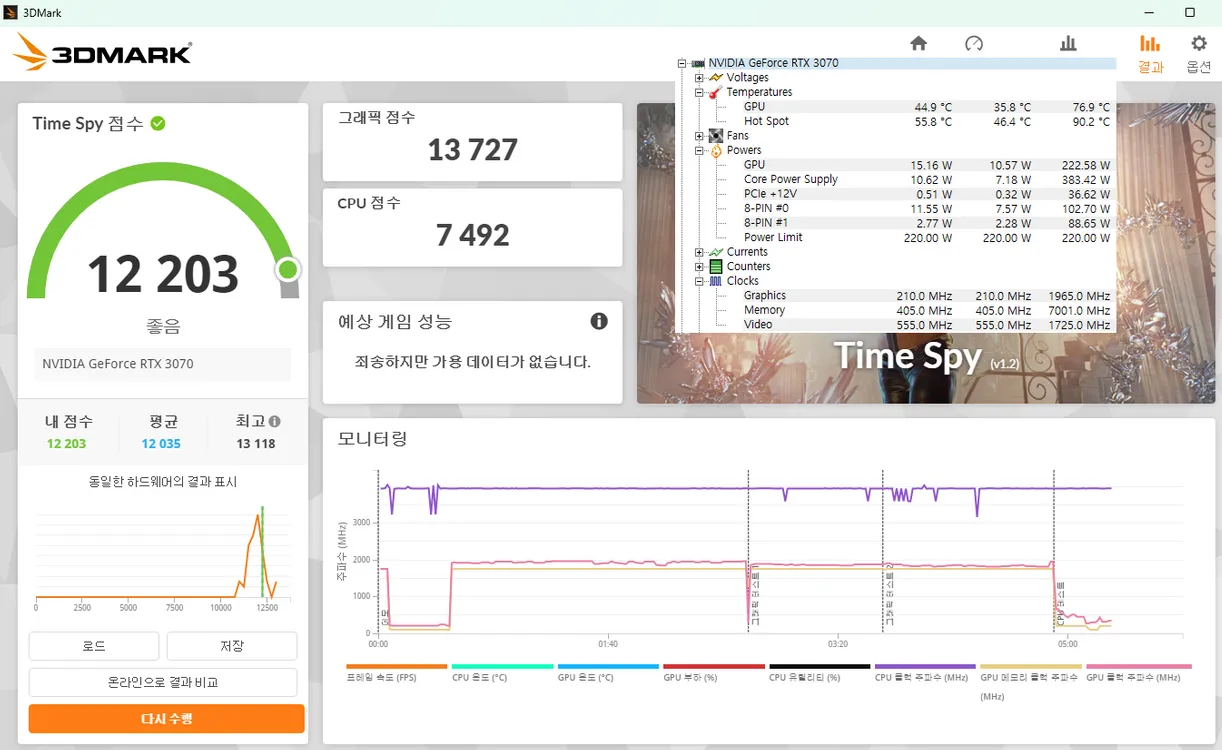Viewport: 1222px width, 750px height.
Task: Select the 결과 results tab
Action: 1150,54
